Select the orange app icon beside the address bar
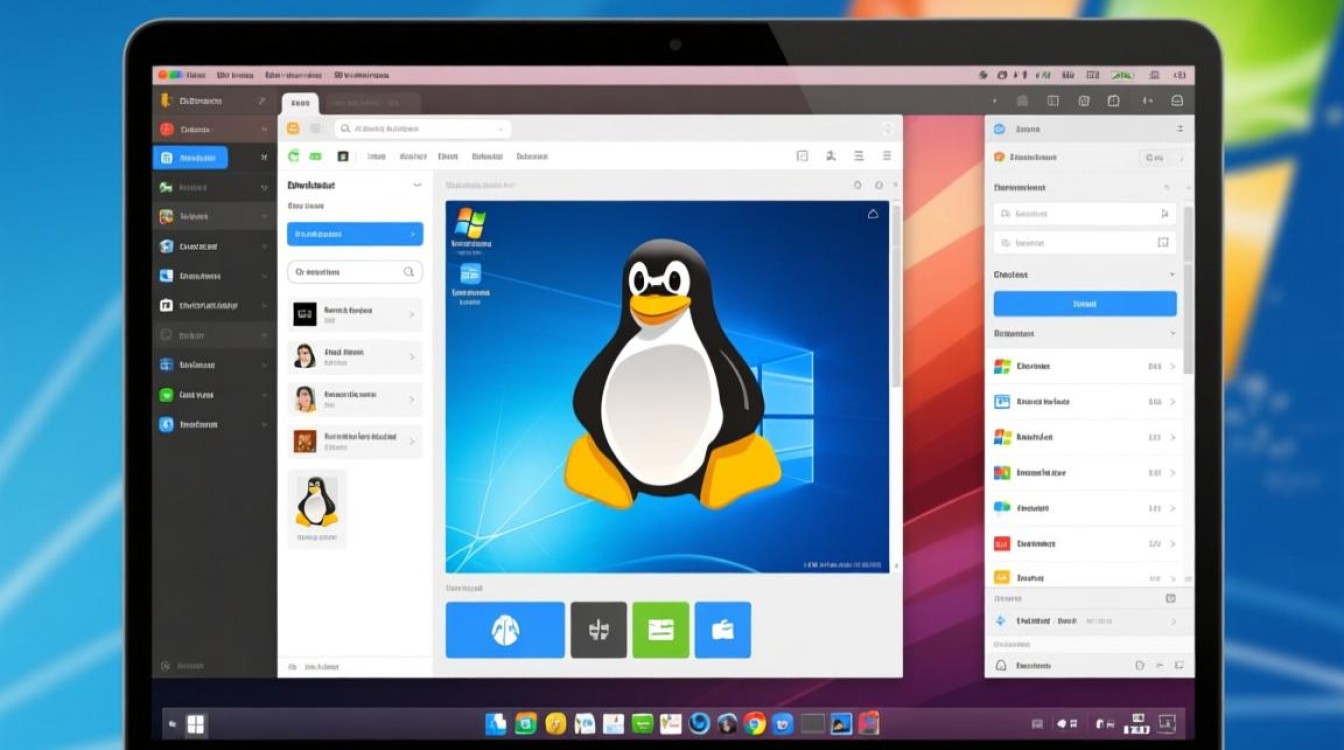Image resolution: width=1344 pixels, height=750 pixels. 293,128
